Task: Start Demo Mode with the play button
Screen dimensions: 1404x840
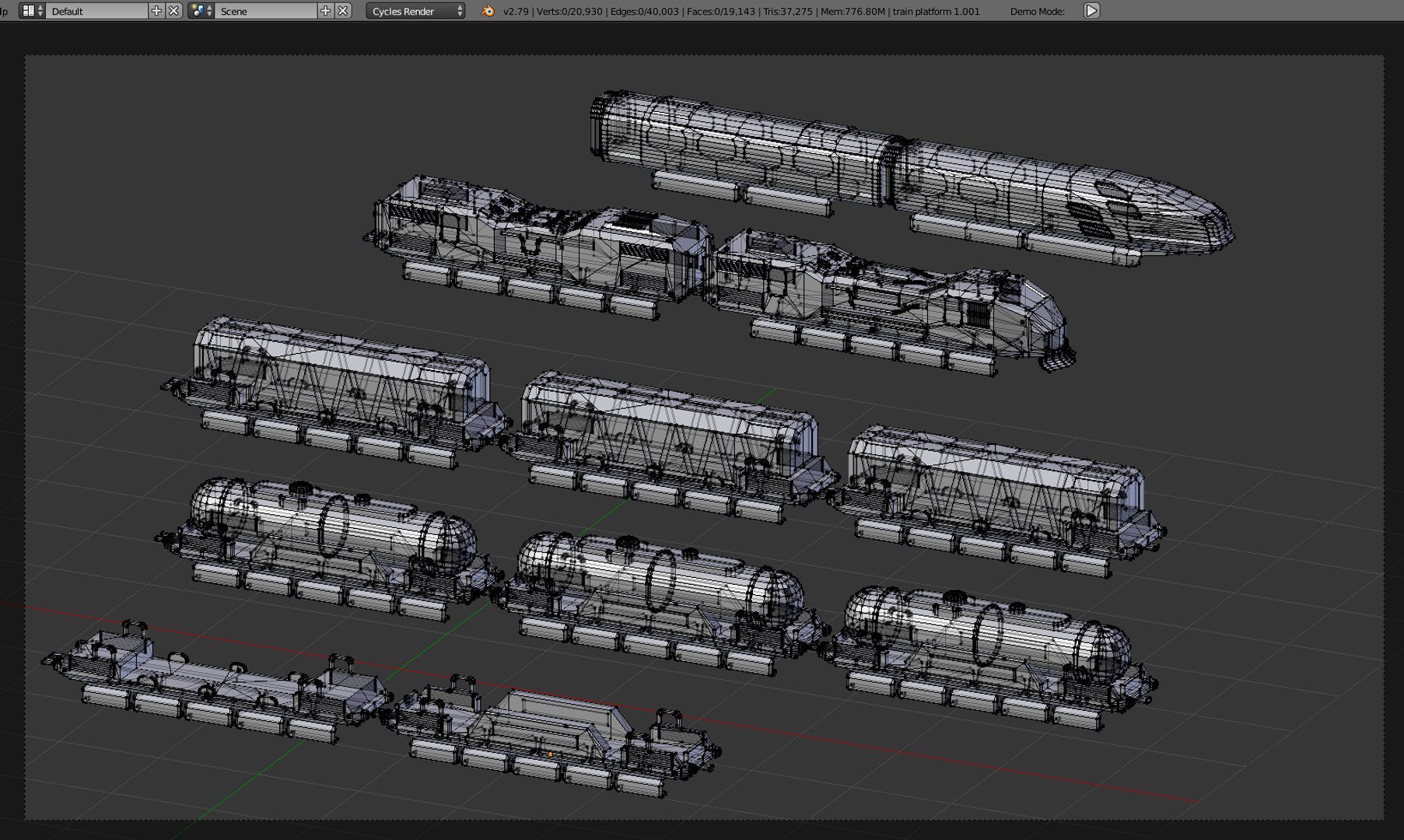Action: click(1091, 11)
